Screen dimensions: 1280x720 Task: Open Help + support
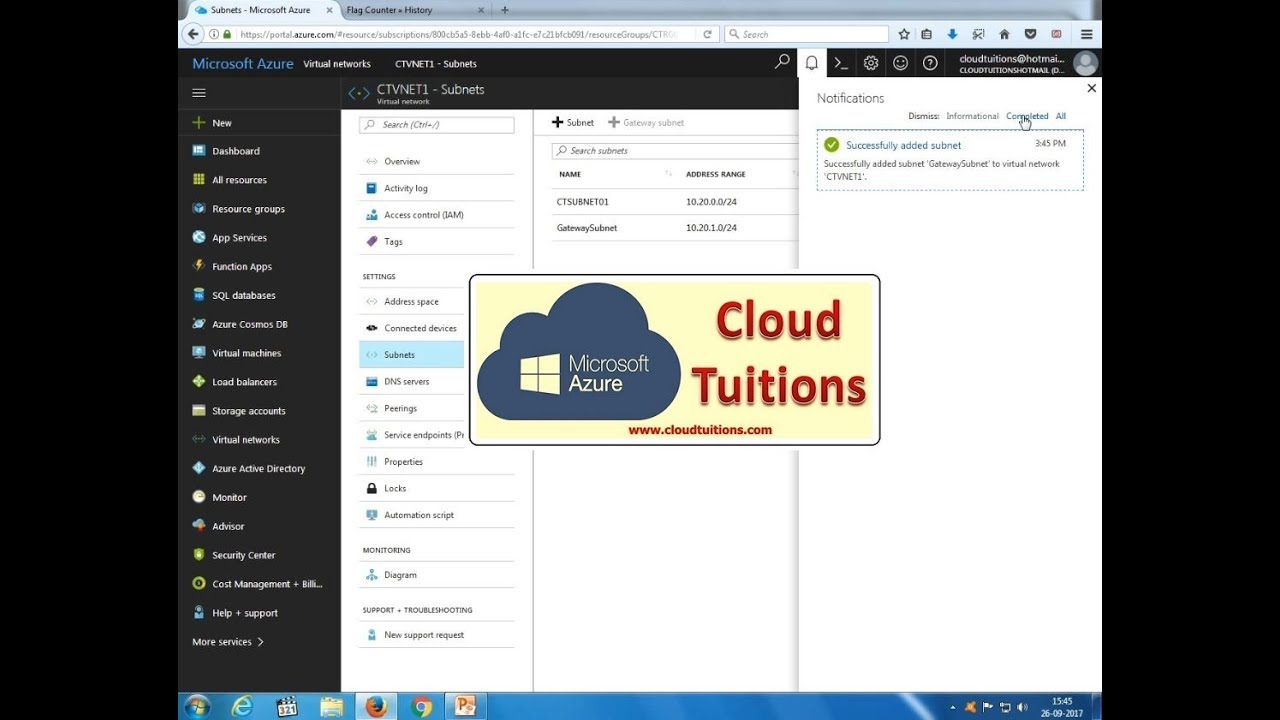(244, 613)
